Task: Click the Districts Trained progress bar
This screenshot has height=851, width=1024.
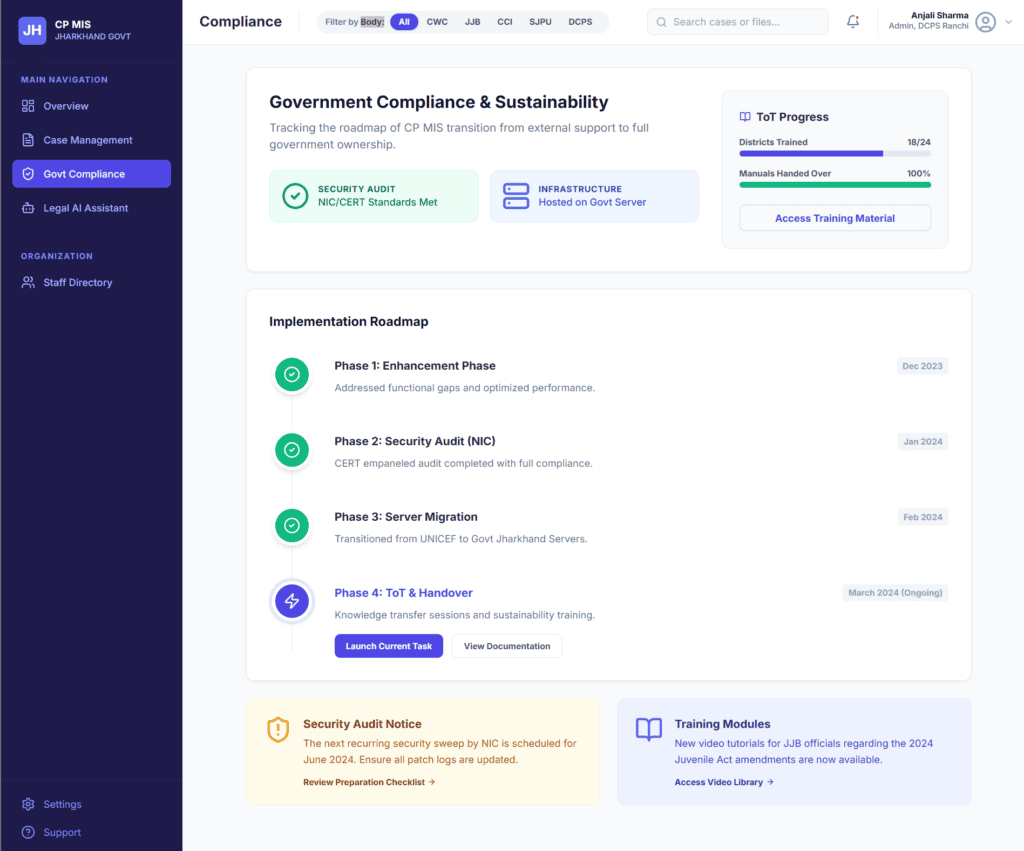Action: (x=834, y=154)
